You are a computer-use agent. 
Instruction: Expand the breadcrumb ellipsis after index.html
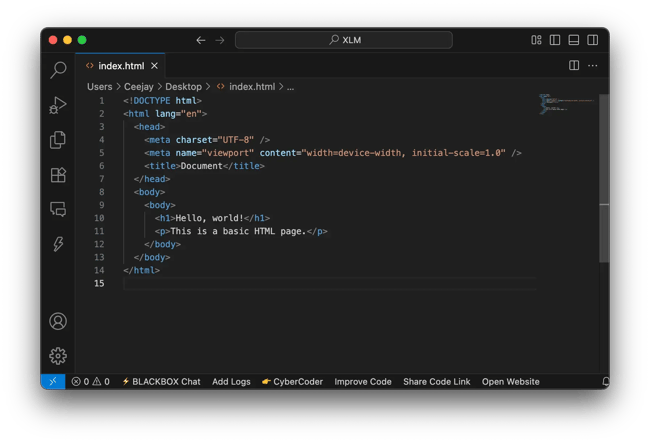(291, 87)
